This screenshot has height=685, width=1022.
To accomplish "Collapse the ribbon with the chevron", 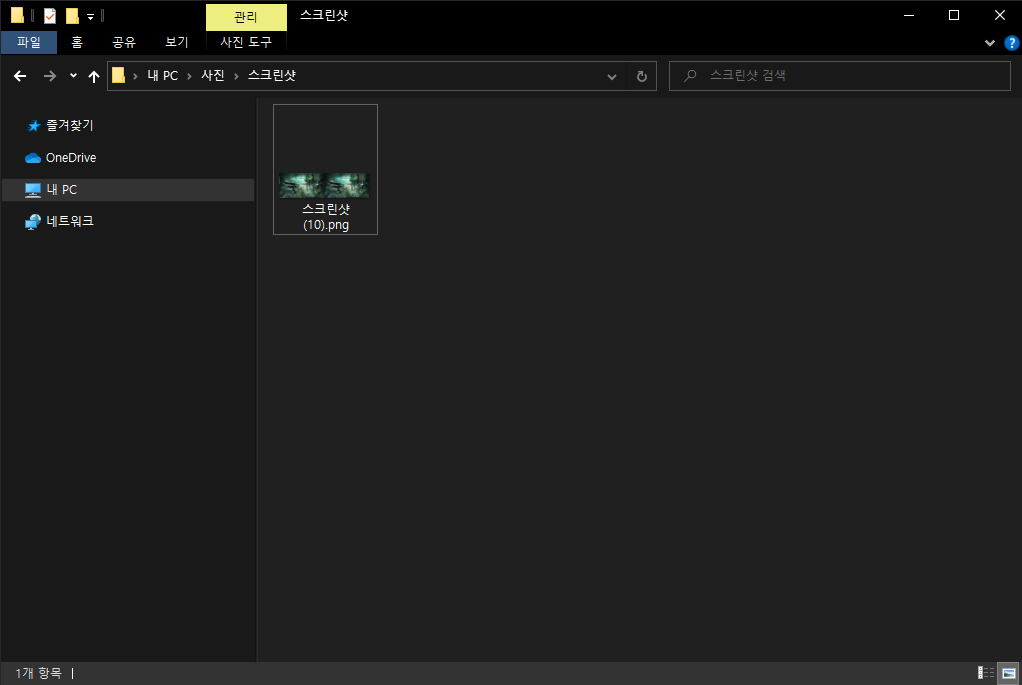I will click(x=989, y=42).
